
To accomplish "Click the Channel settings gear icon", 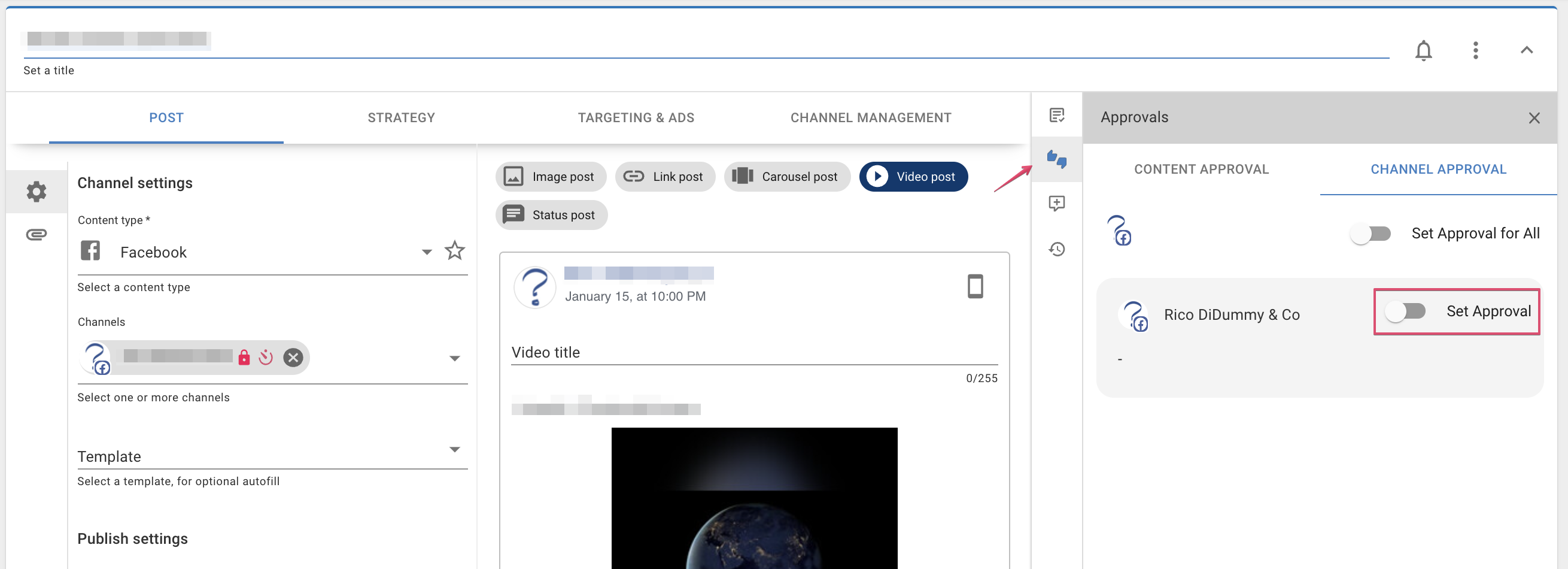I will click(x=37, y=191).
